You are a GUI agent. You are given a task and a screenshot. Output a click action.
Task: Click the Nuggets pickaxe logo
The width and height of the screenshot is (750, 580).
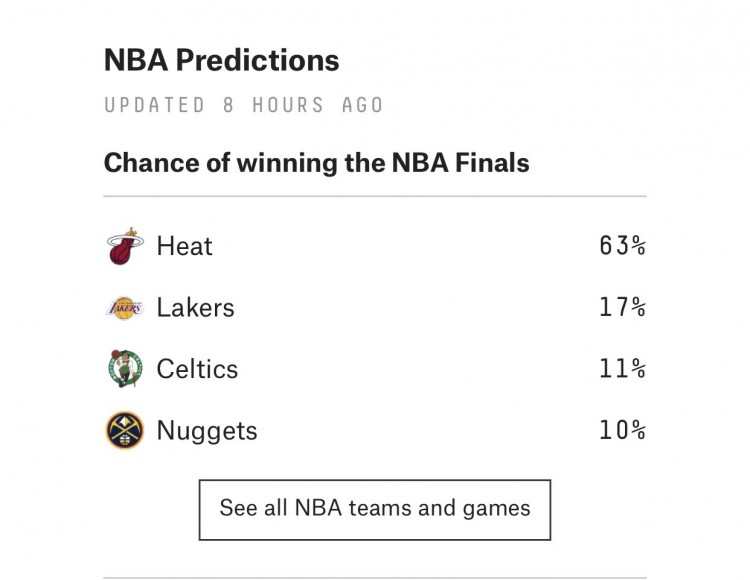coord(125,430)
